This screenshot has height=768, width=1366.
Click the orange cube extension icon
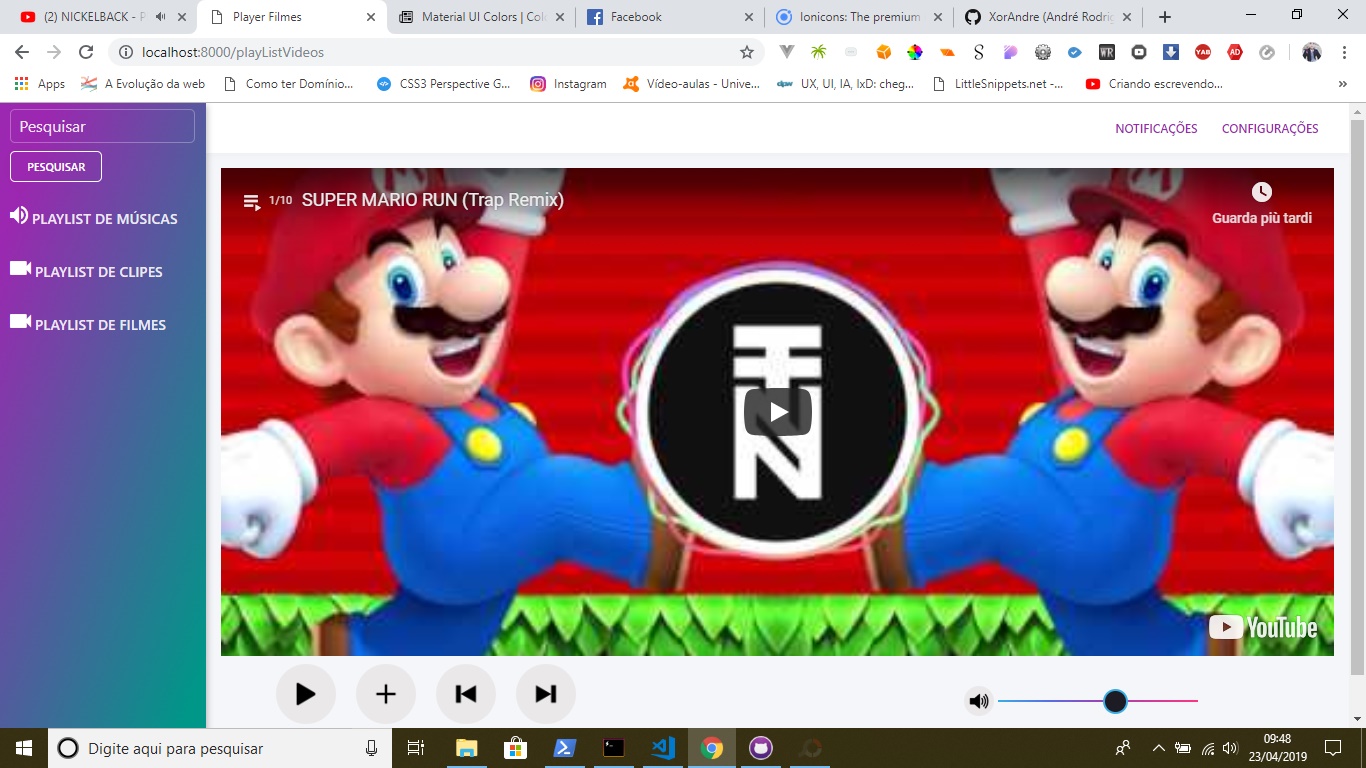pyautogui.click(x=883, y=52)
